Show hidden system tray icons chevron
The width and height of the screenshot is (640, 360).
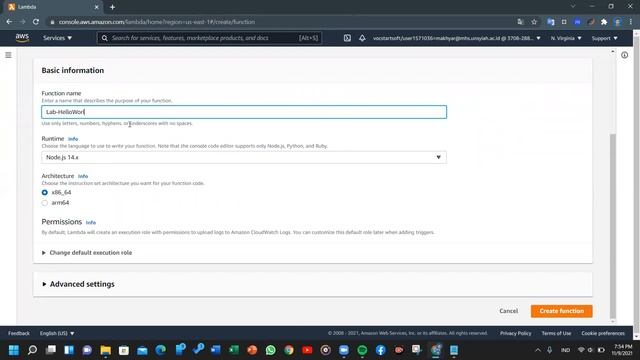click(x=538, y=350)
